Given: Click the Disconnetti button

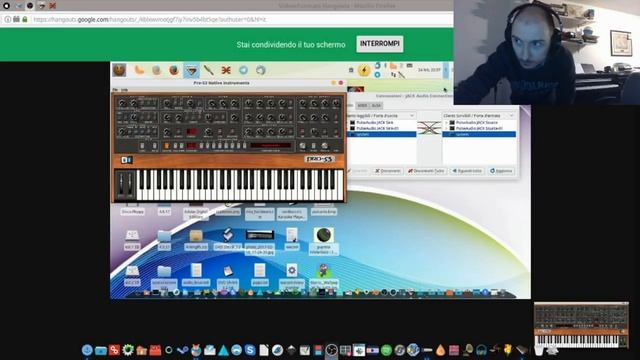Looking at the screenshot, I should pos(388,171).
